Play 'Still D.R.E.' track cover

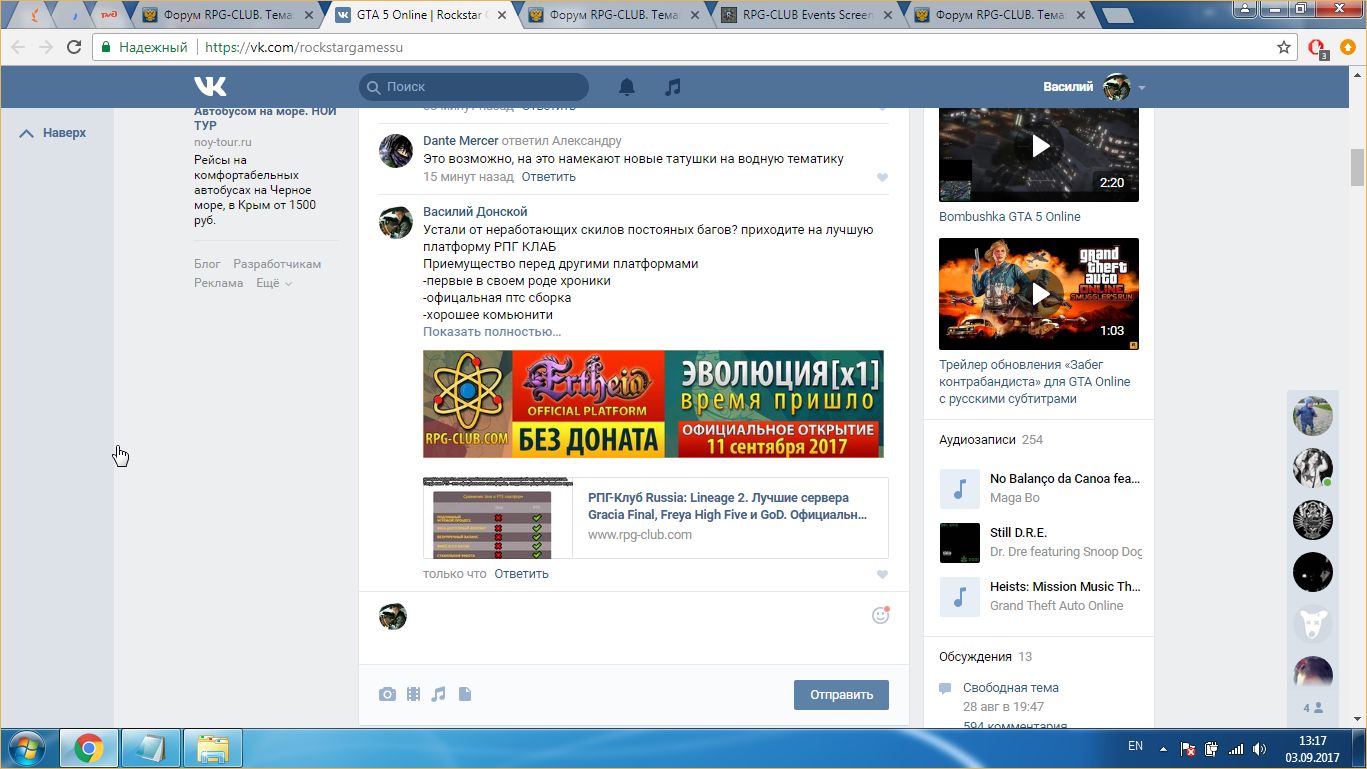click(x=959, y=543)
